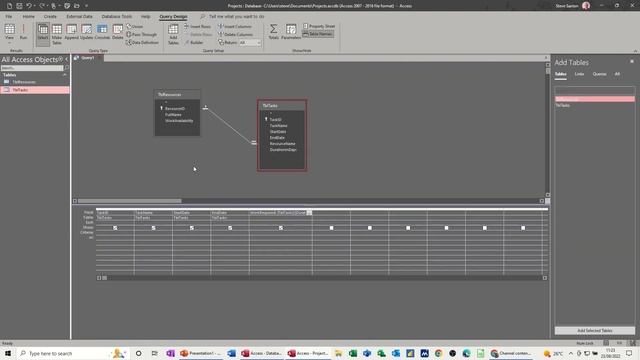640x360 pixels.
Task: Open Chrome from the taskbar
Action: tap(438, 353)
